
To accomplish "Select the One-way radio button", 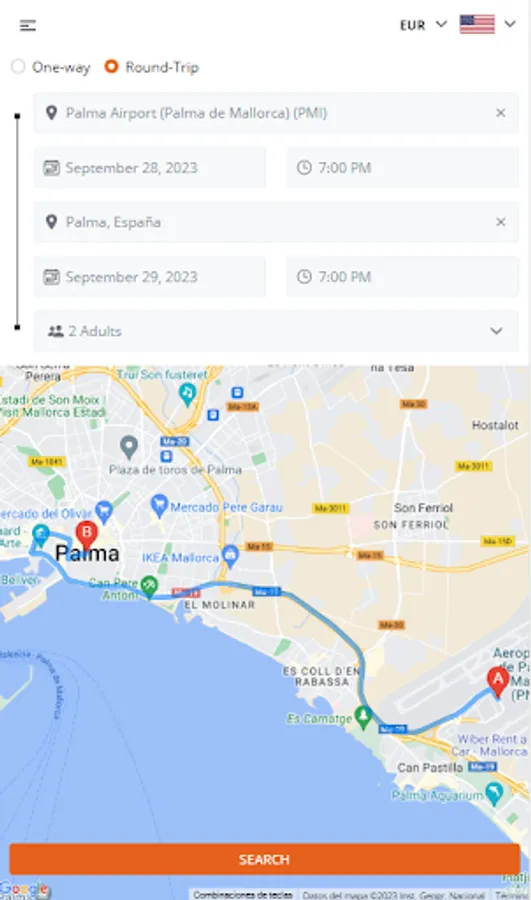I will click(x=18, y=67).
